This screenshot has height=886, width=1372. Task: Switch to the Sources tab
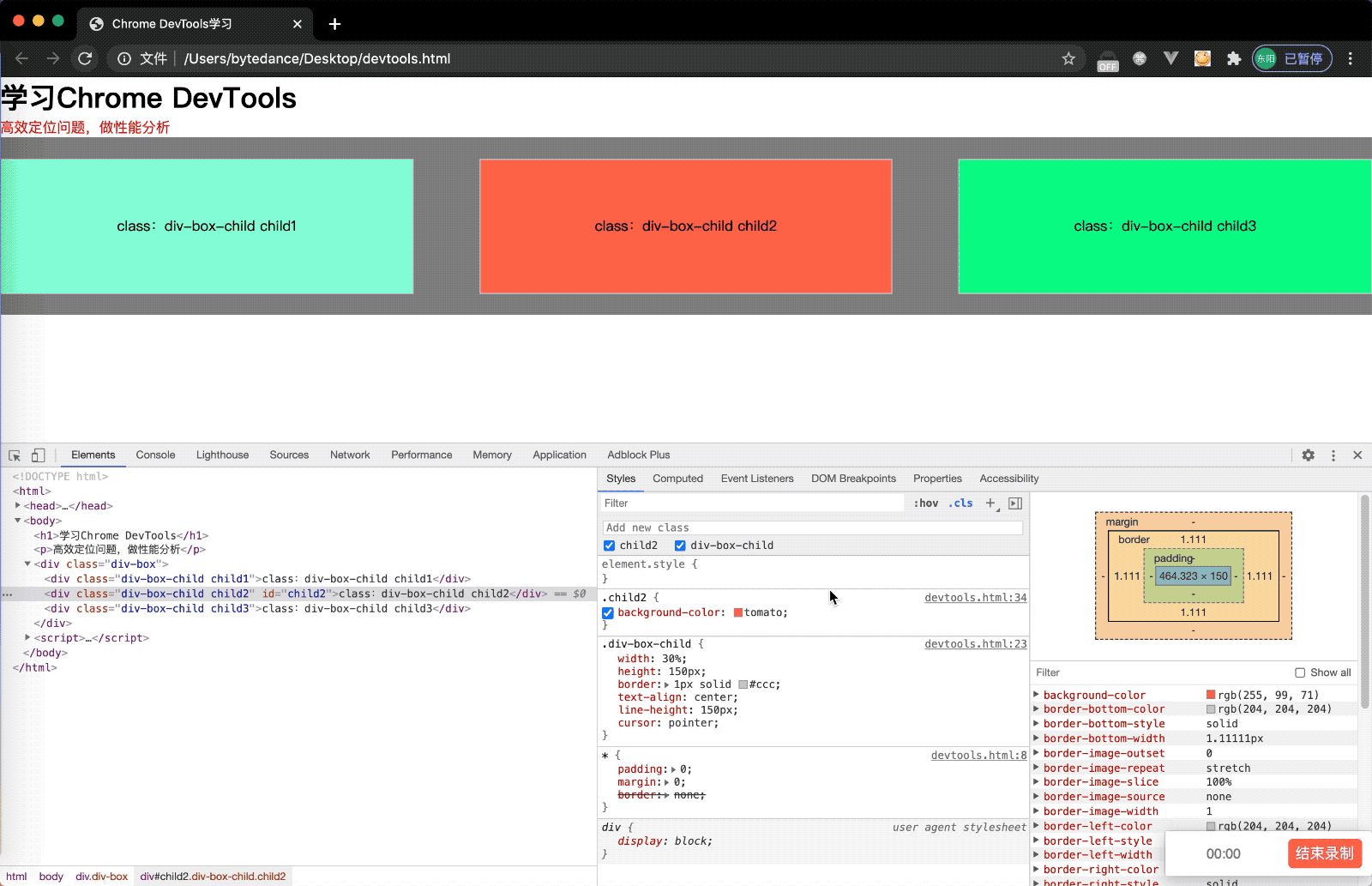click(x=289, y=455)
